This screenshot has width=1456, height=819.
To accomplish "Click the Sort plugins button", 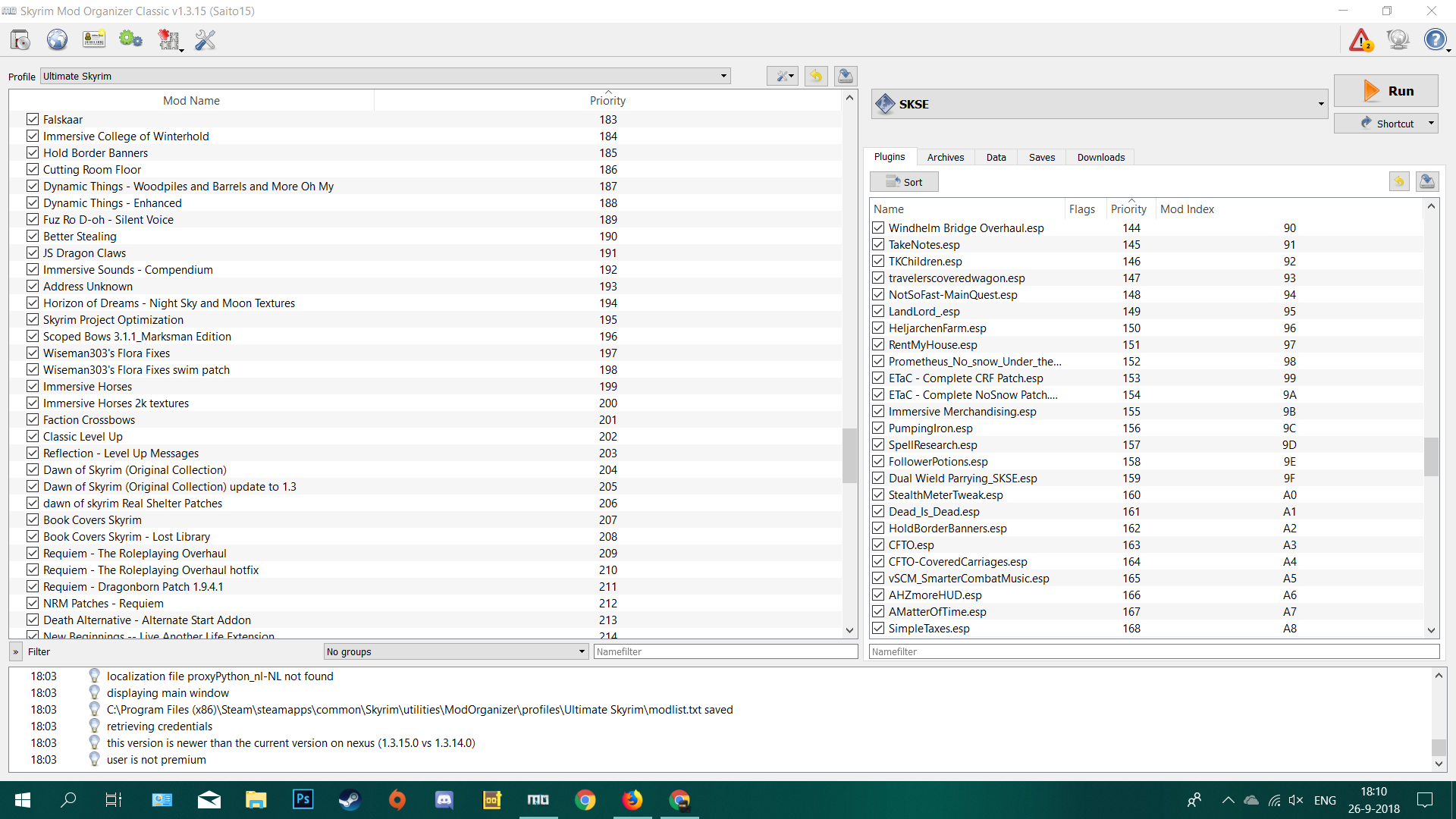I will click(x=904, y=182).
